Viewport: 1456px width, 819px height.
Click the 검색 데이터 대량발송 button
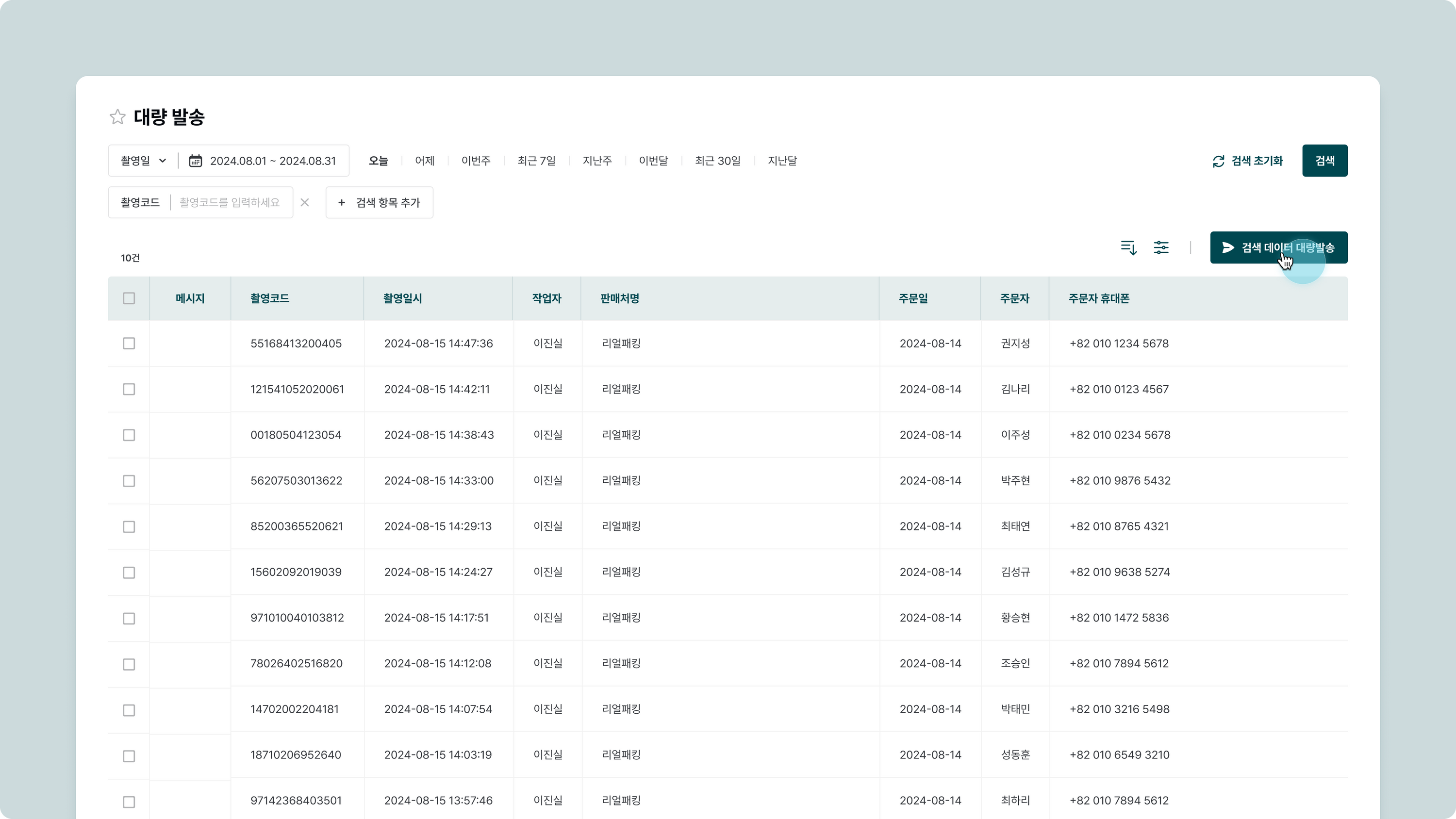tap(1278, 247)
